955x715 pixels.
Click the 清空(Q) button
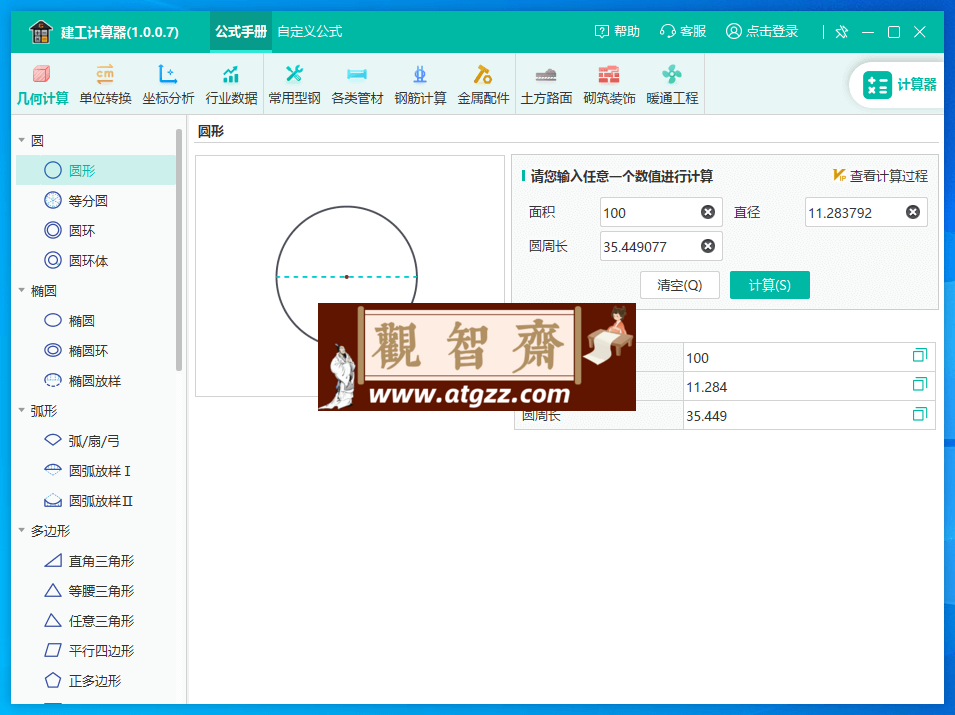point(680,285)
